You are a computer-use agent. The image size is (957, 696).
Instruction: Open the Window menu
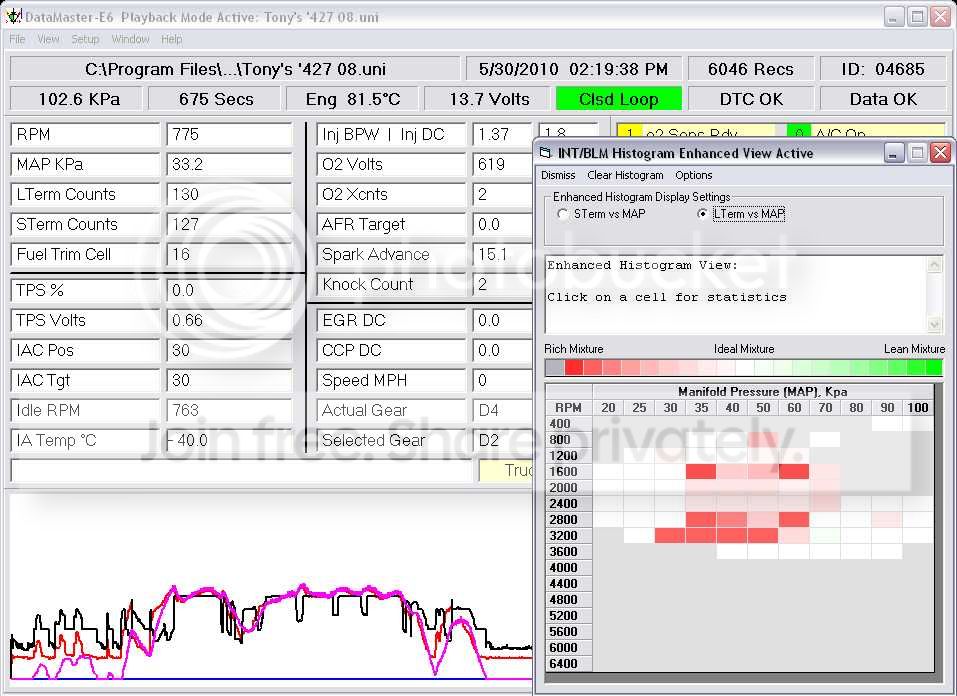130,39
